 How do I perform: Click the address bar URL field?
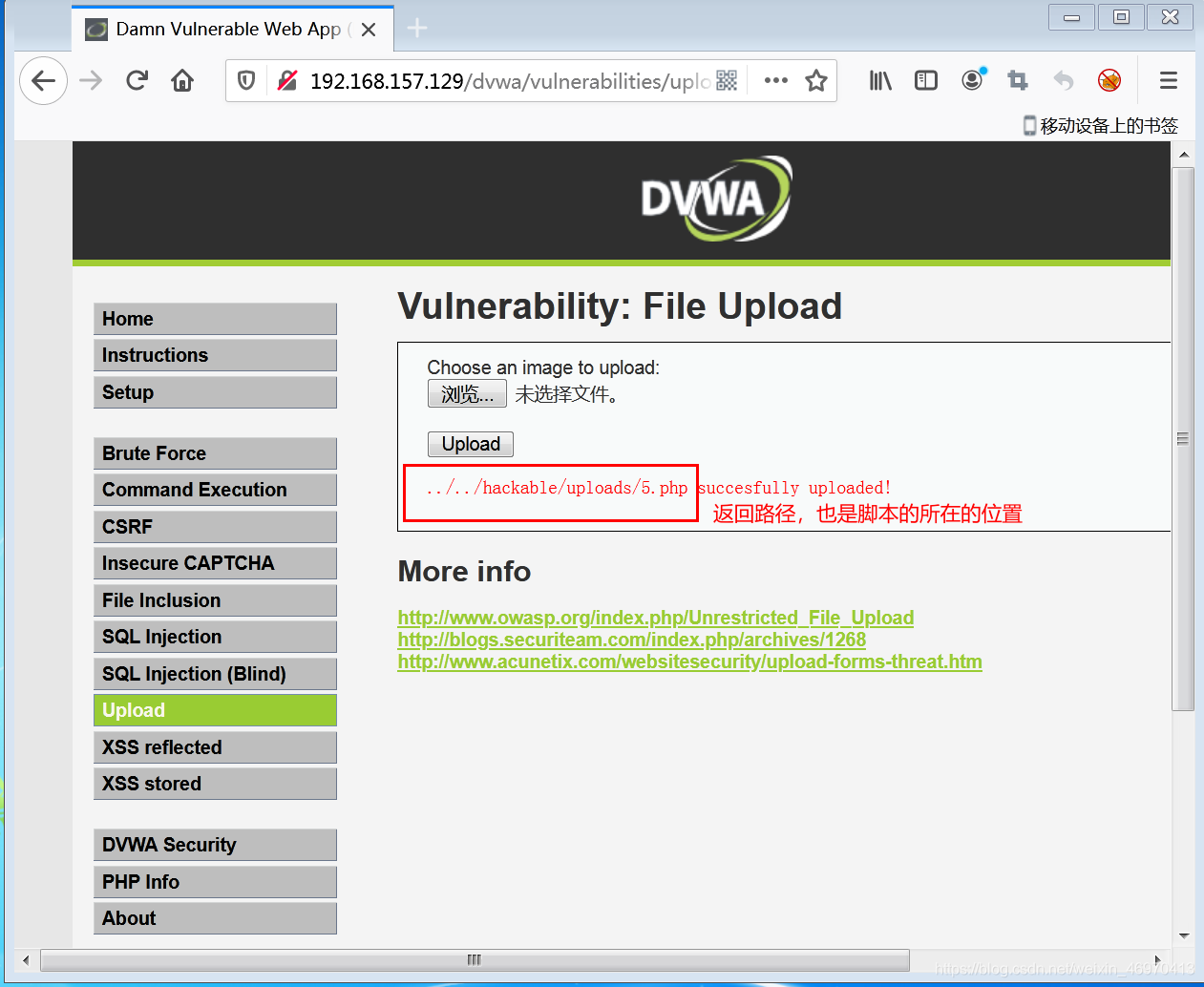pyautogui.click(x=509, y=81)
